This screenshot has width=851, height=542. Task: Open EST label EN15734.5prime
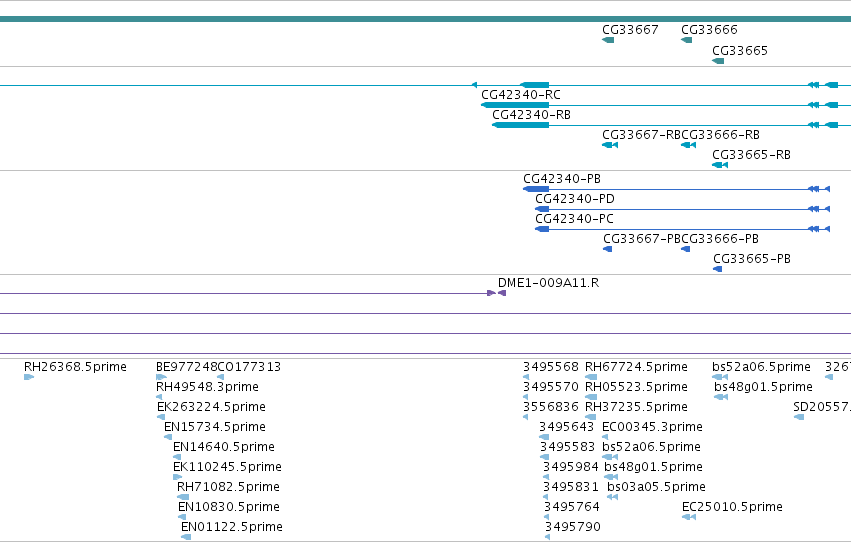click(x=214, y=428)
